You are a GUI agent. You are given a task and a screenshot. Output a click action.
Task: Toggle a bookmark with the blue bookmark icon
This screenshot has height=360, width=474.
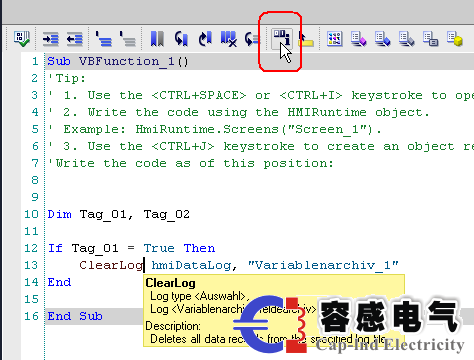tap(157, 39)
